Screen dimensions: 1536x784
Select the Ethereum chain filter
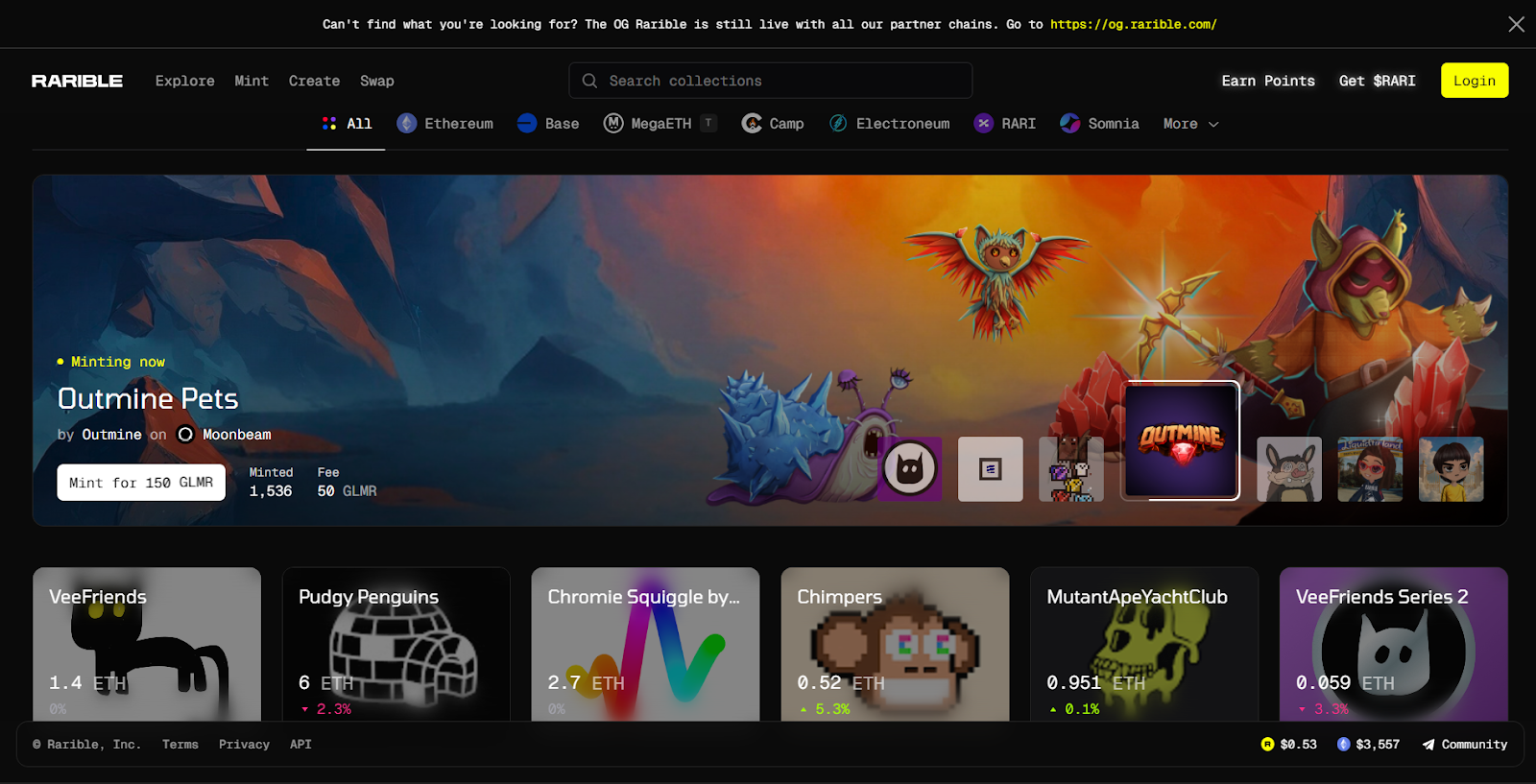pos(445,124)
